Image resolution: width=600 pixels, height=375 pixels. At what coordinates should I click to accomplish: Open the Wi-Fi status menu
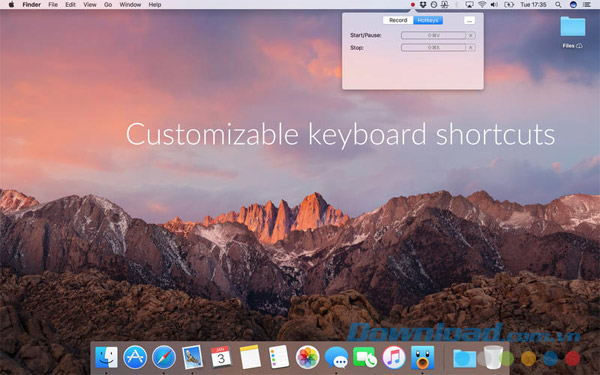482,5
